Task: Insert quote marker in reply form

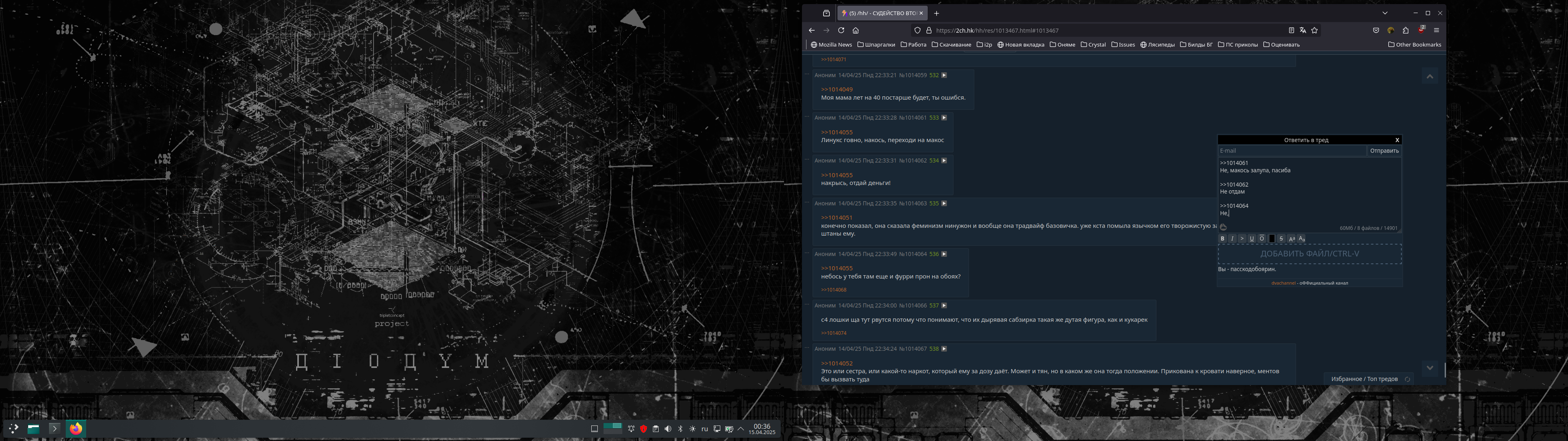Action: coord(1242,239)
